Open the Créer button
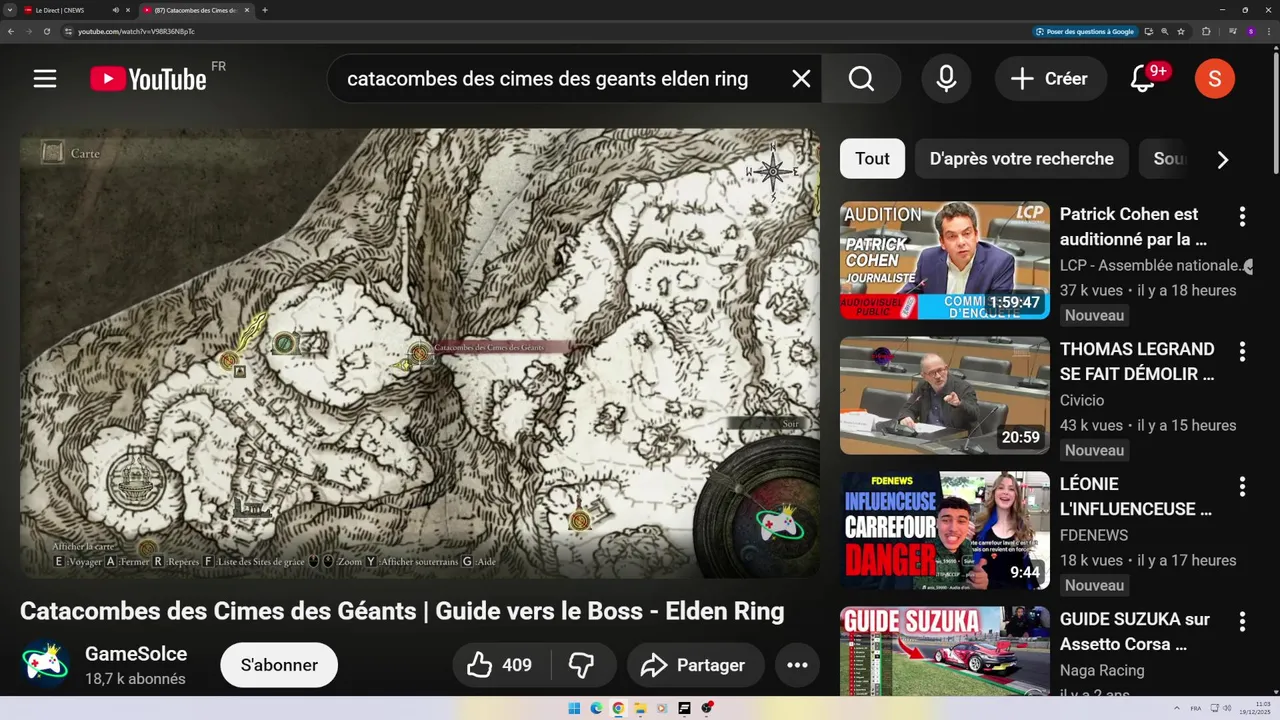This screenshot has height=720, width=1280. [1050, 79]
